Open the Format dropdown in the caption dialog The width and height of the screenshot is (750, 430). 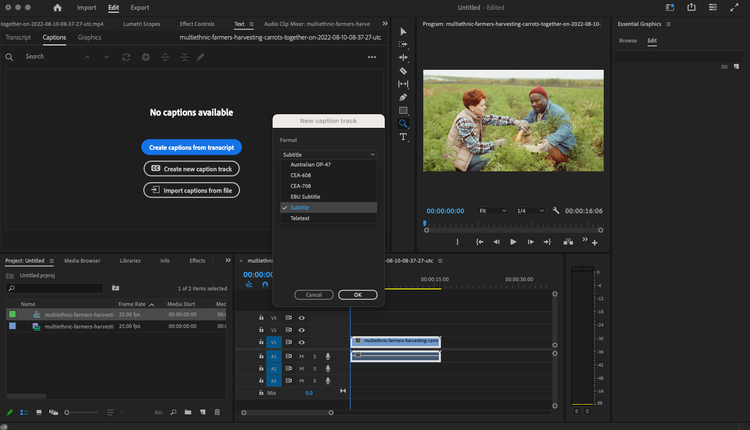pos(328,155)
